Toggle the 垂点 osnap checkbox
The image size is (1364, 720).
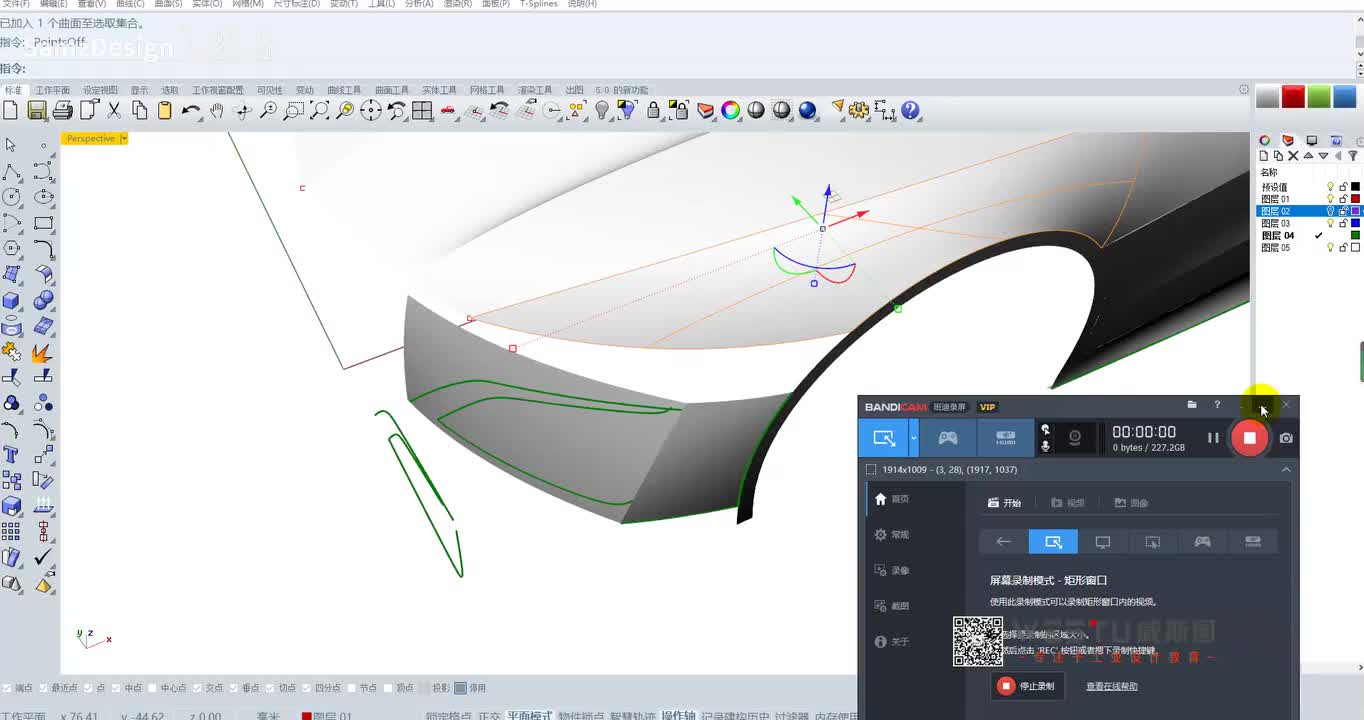(234, 688)
